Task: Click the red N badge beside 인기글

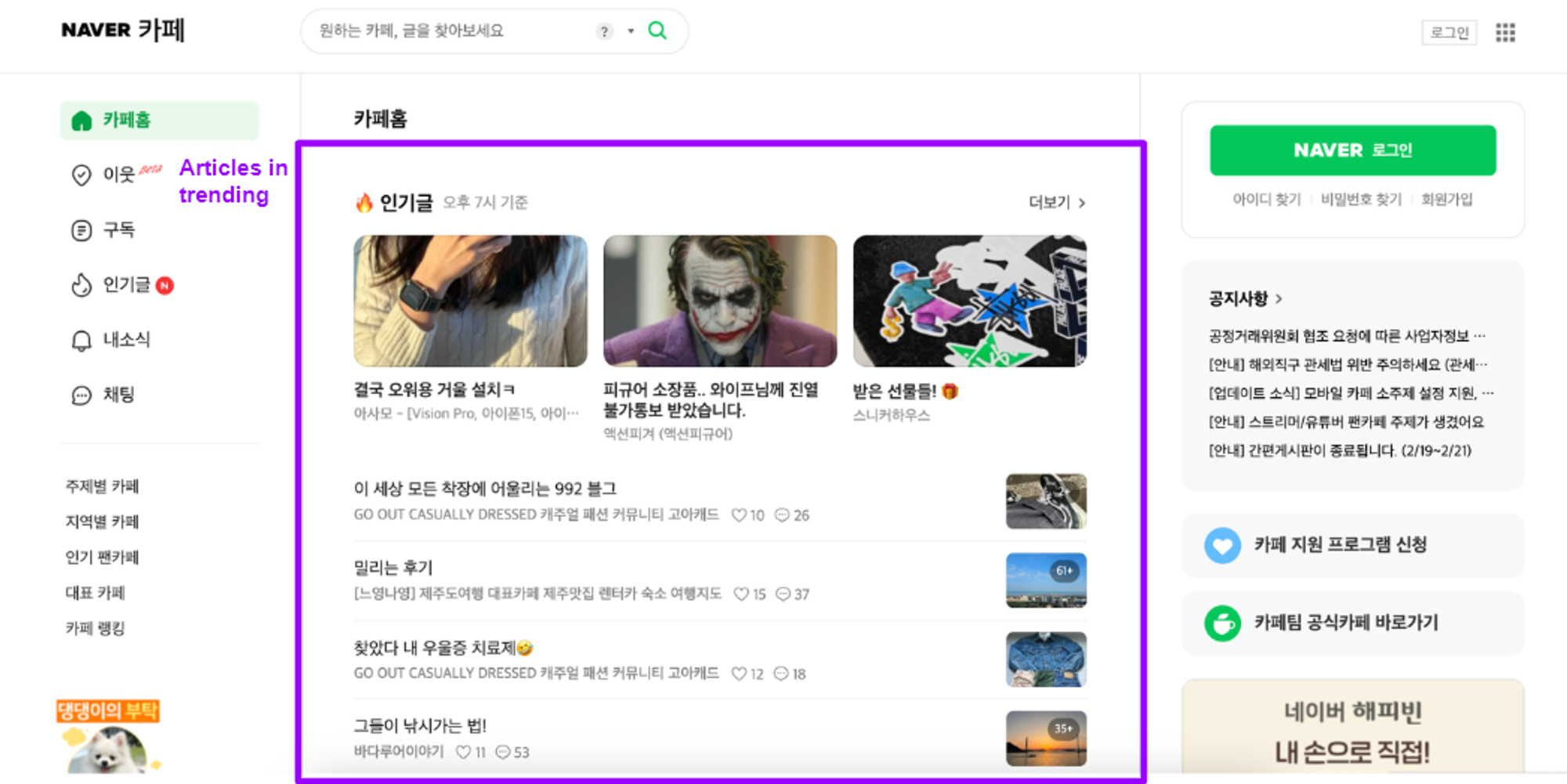Action: (x=165, y=286)
